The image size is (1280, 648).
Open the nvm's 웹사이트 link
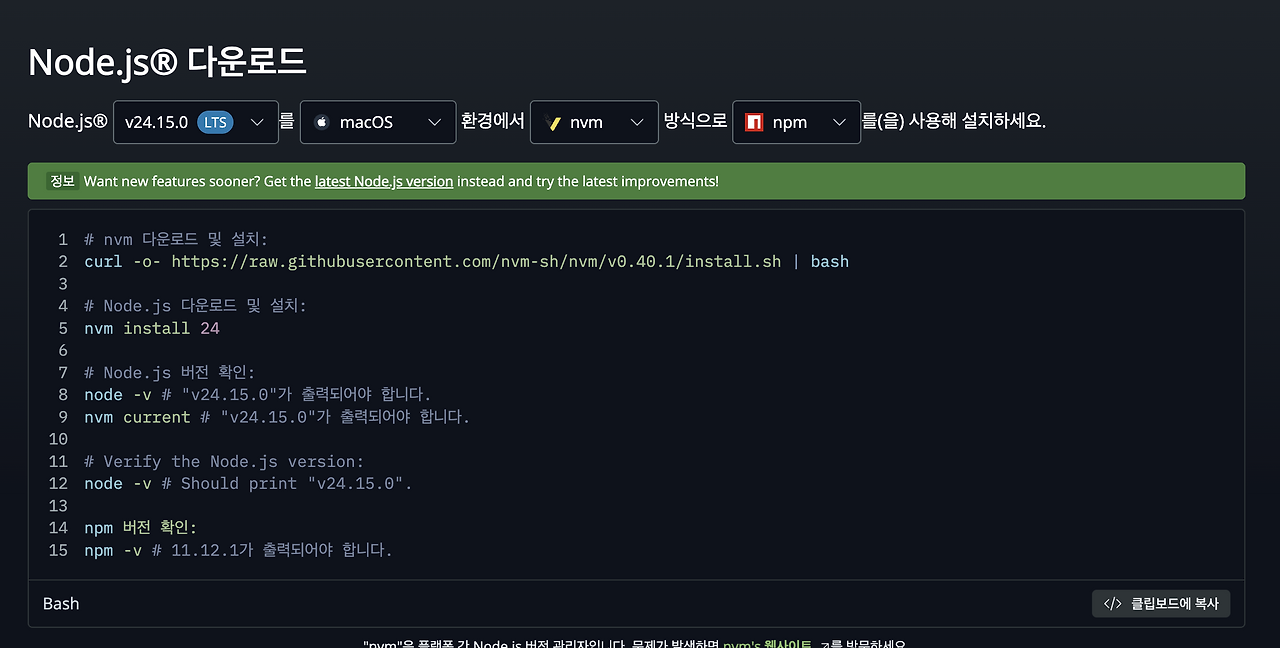click(x=767, y=645)
